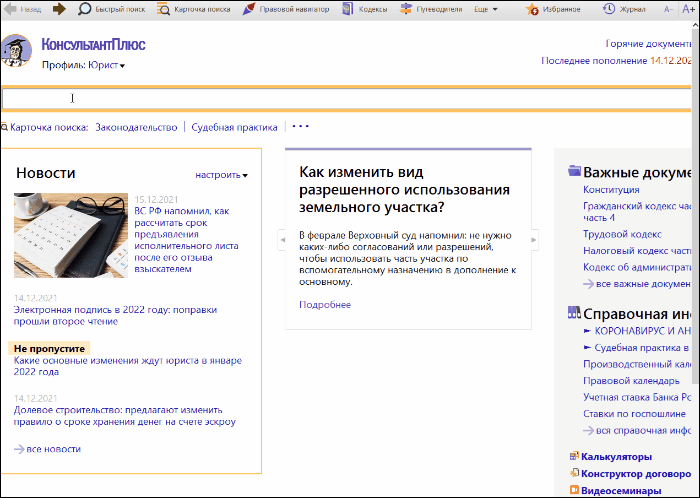The height and width of the screenshot is (498, 700).
Task: Open Кодексы from the toolbar
Action: tap(365, 9)
